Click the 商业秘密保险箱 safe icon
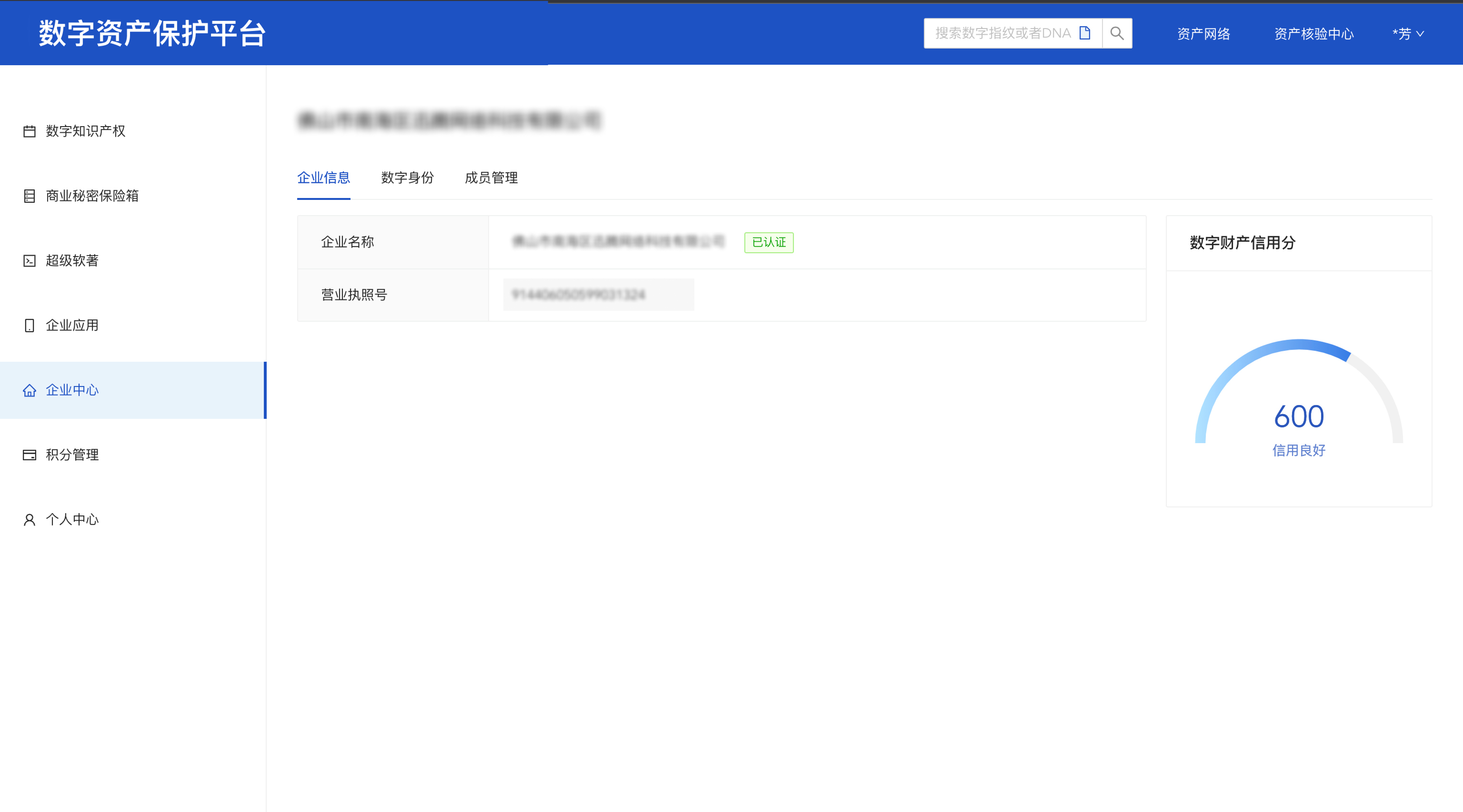Screen dimensions: 1463x812 (30, 196)
